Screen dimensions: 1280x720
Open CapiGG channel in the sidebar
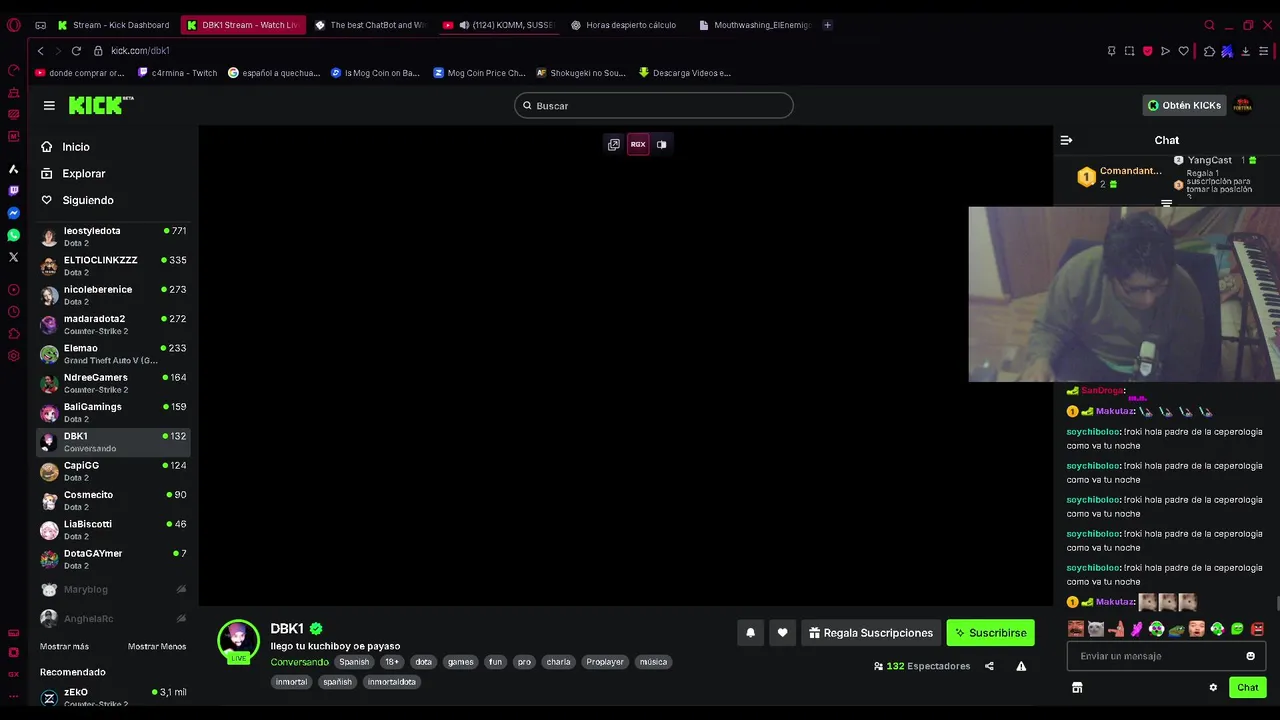pos(113,470)
